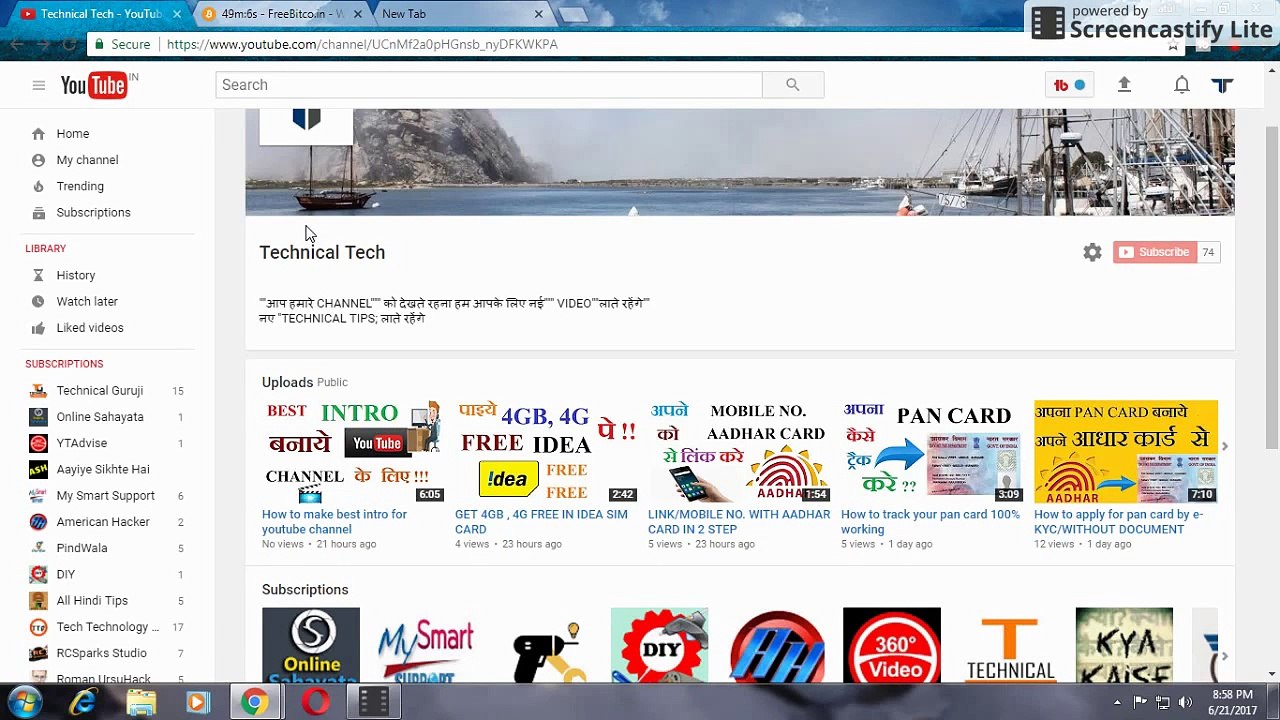Open the Kya Kaise channel tile
This screenshot has width=1280, height=720.
[1124, 645]
